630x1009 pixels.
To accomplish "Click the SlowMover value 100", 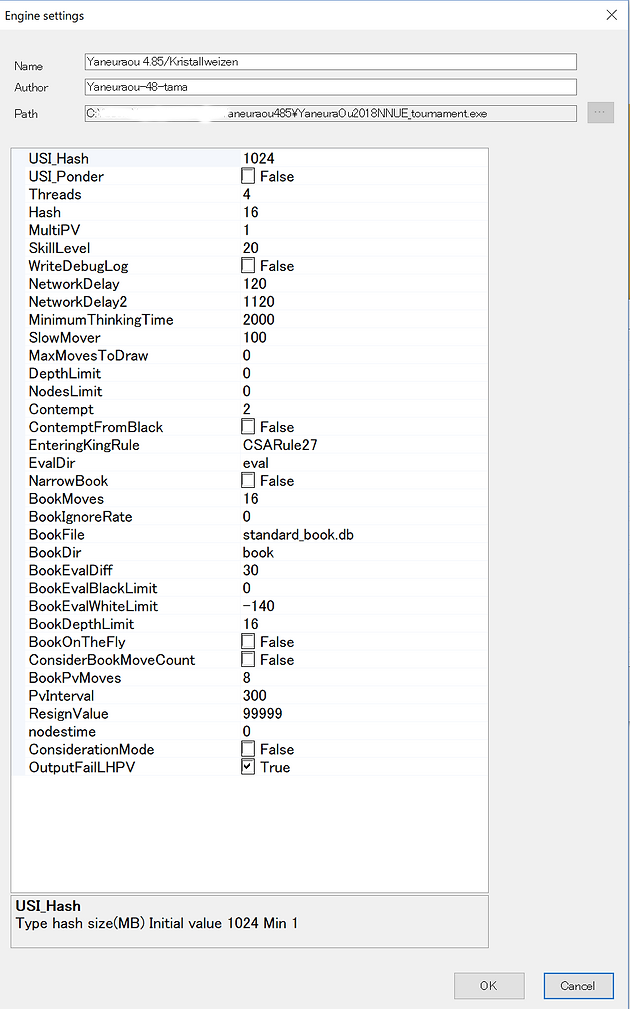I will pyautogui.click(x=255, y=337).
